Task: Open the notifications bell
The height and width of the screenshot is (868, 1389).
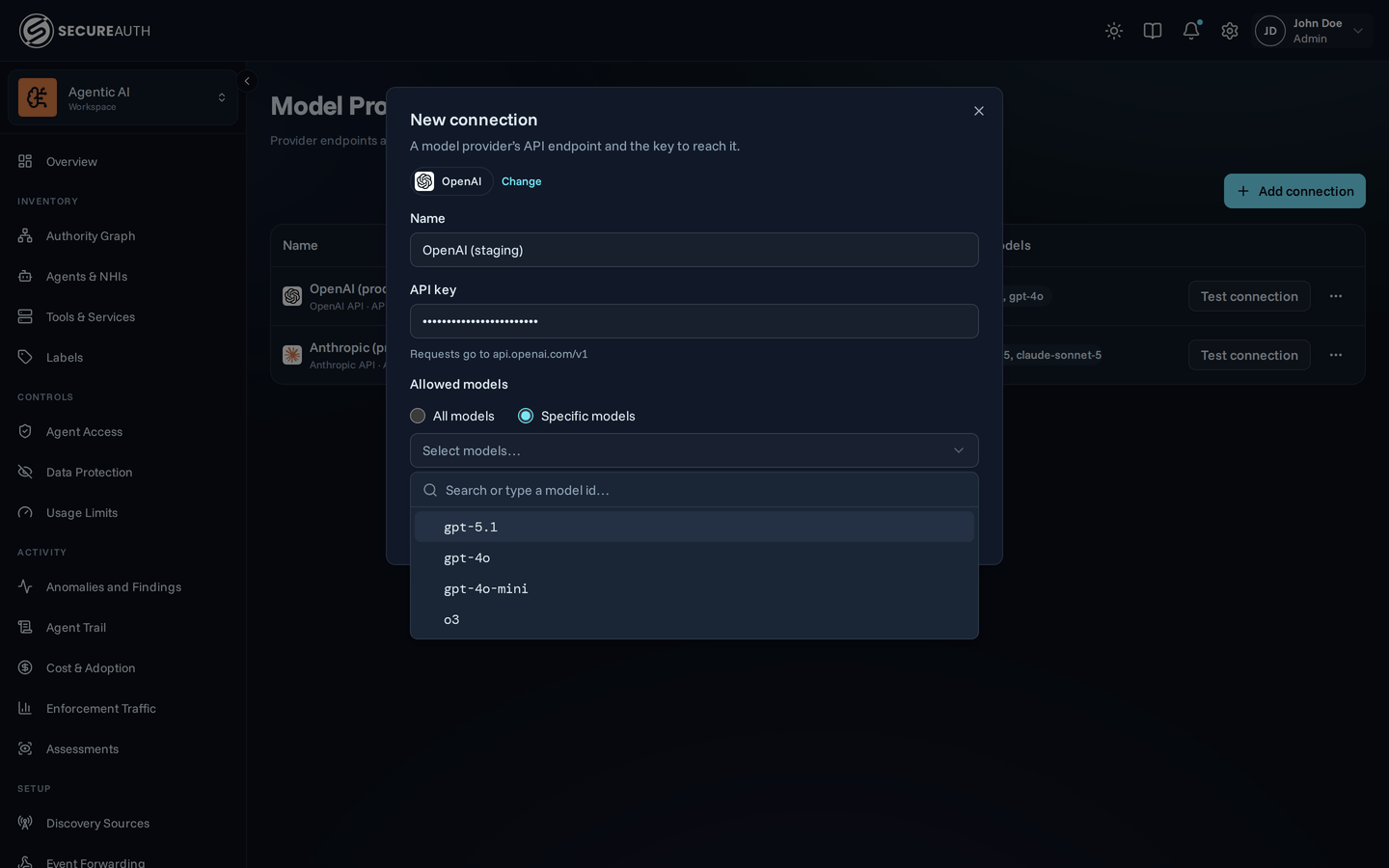Action: tap(1191, 31)
